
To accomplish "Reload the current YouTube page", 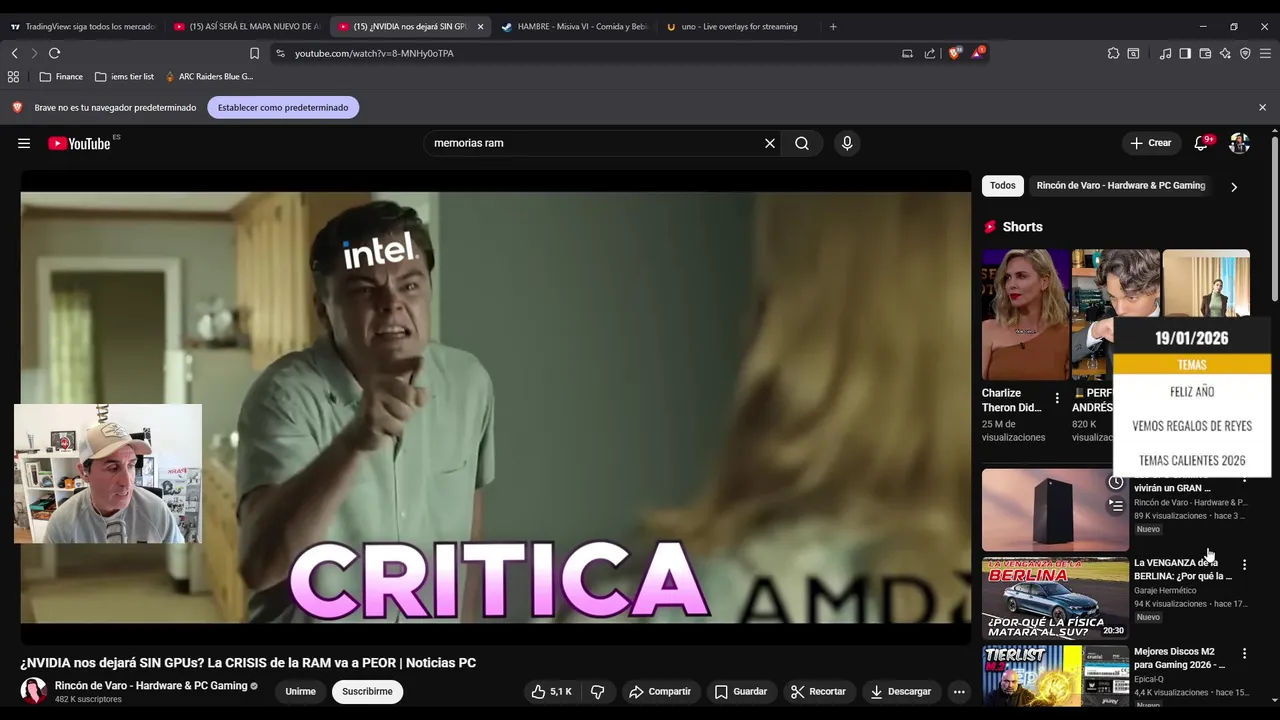I will pos(54,53).
